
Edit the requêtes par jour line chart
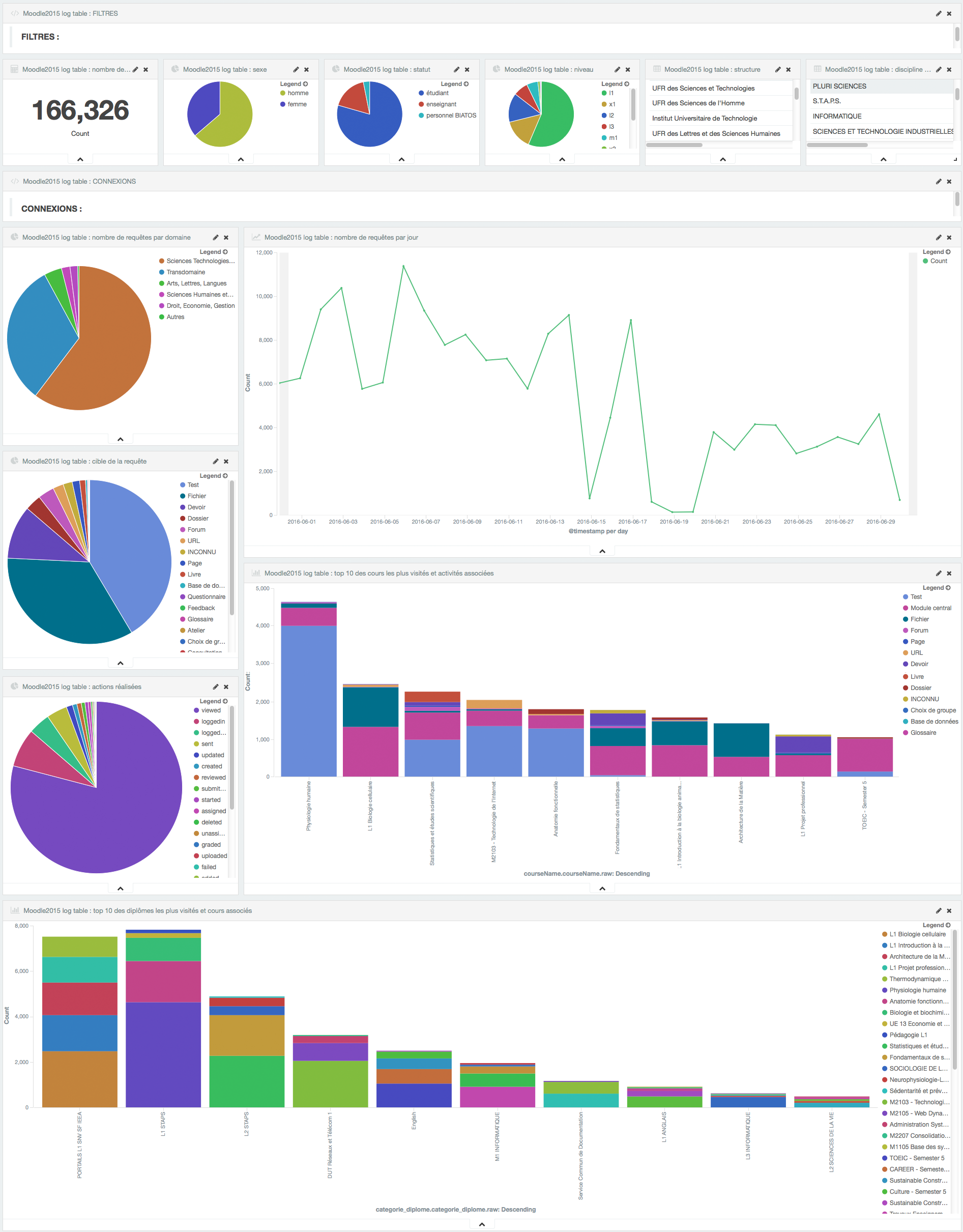938,238
